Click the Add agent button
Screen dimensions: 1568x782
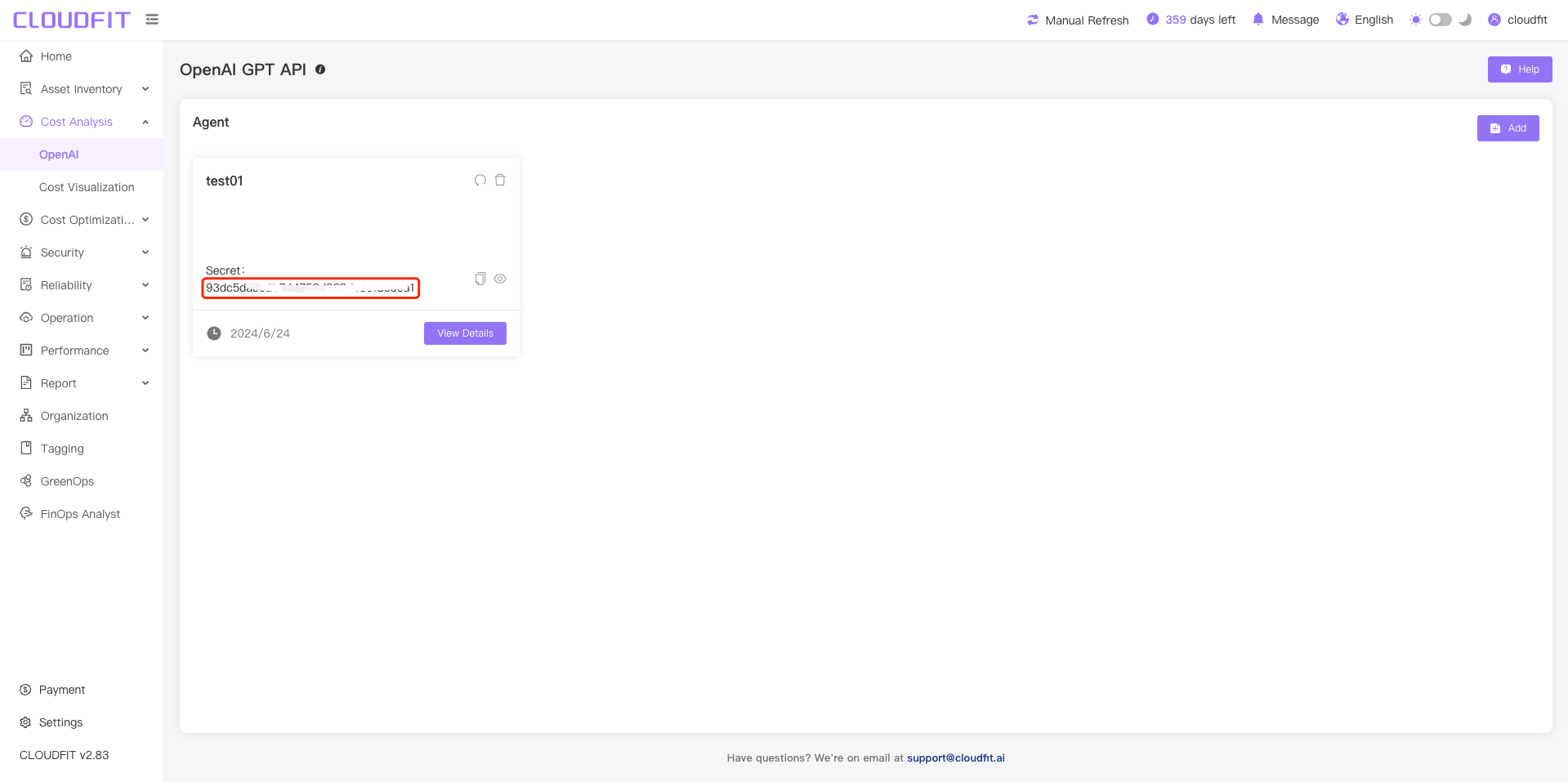[1508, 128]
